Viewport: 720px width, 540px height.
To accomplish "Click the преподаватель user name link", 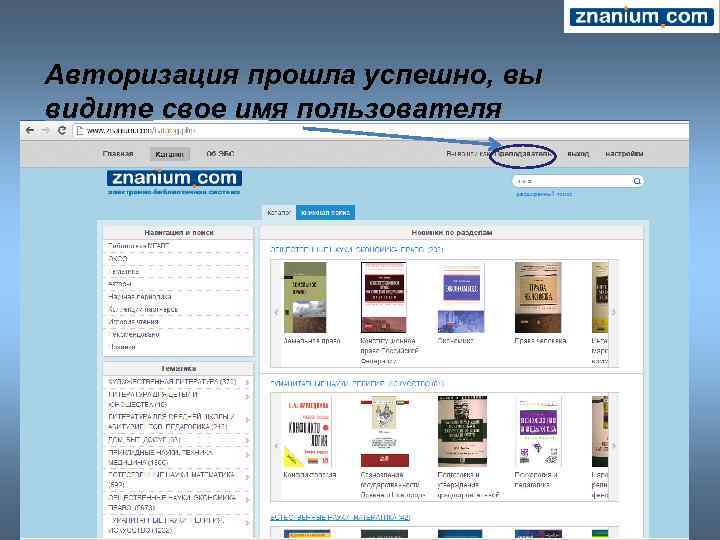I will [524, 154].
